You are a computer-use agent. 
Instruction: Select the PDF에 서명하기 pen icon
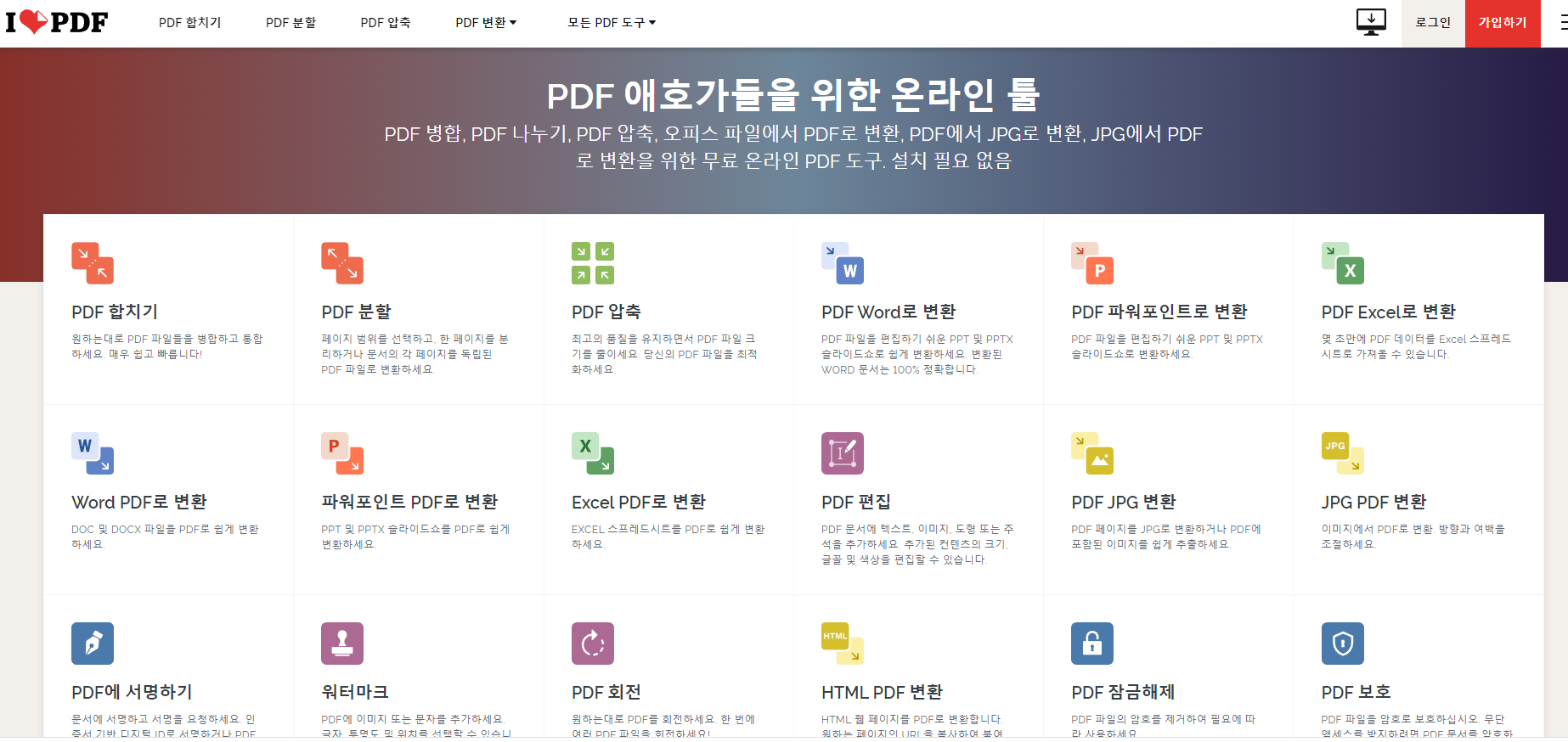93,644
